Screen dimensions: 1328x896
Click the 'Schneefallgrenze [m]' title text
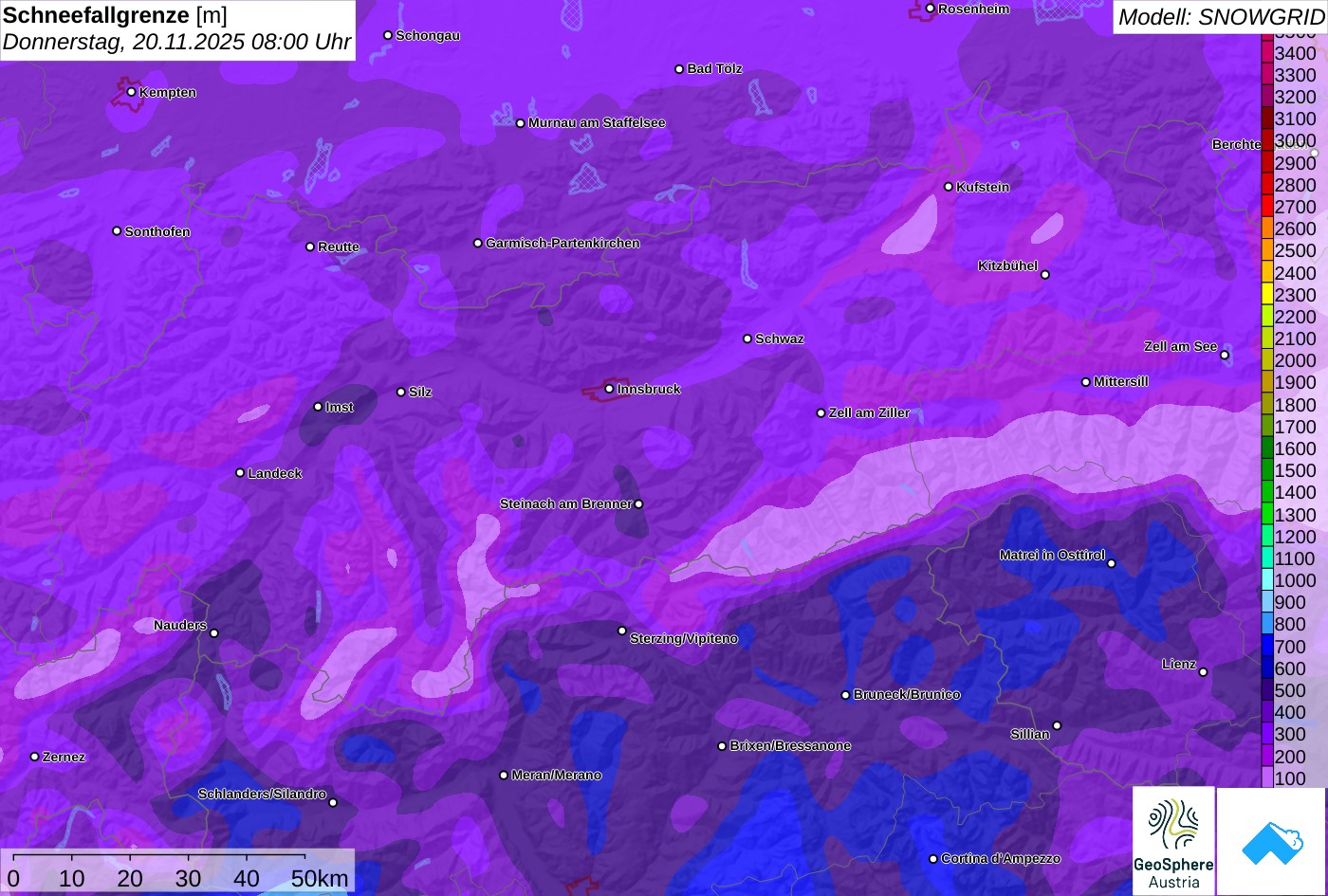click(115, 15)
